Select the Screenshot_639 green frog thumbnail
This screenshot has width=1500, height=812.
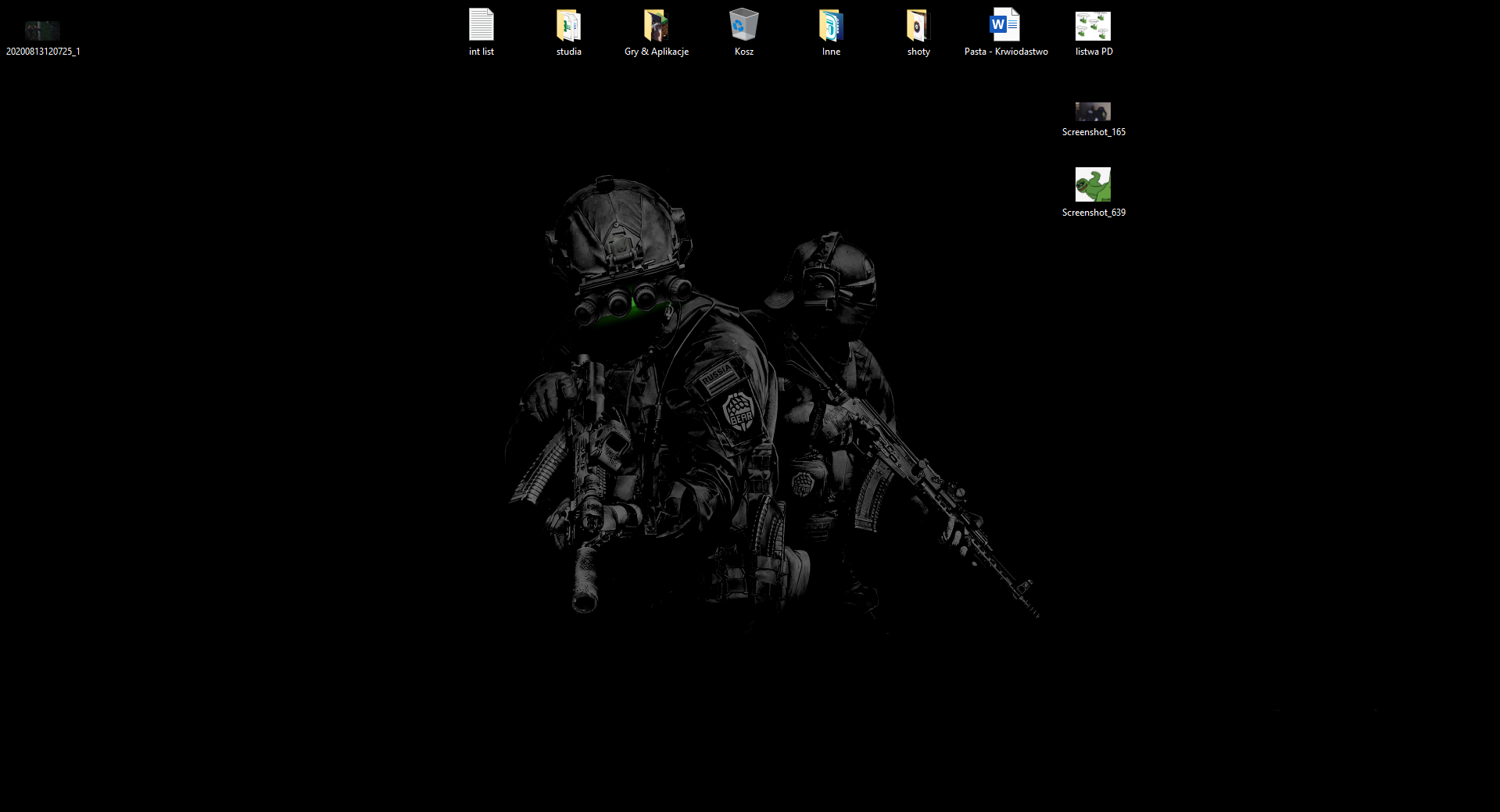(x=1093, y=184)
